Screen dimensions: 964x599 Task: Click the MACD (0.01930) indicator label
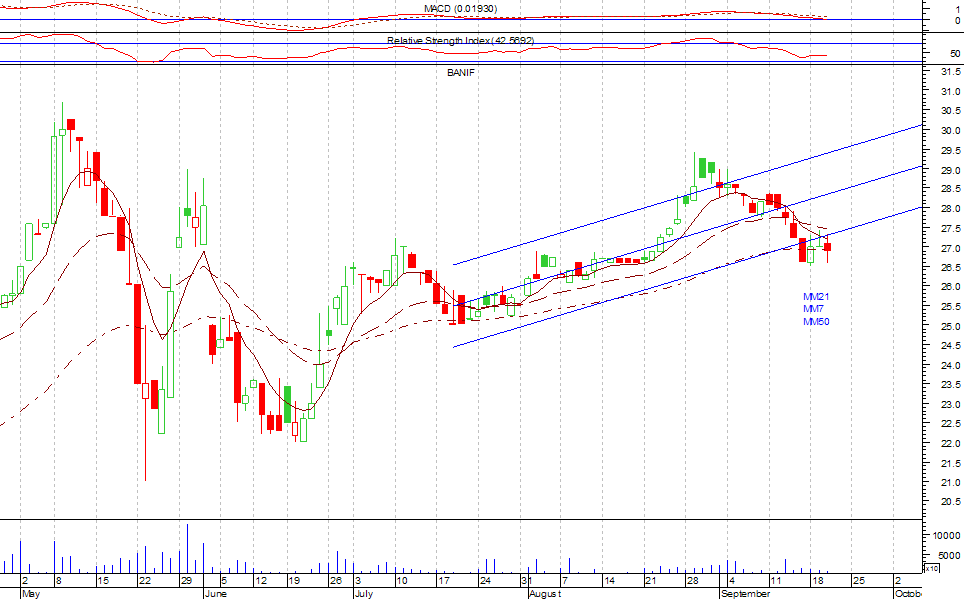[460, 9]
